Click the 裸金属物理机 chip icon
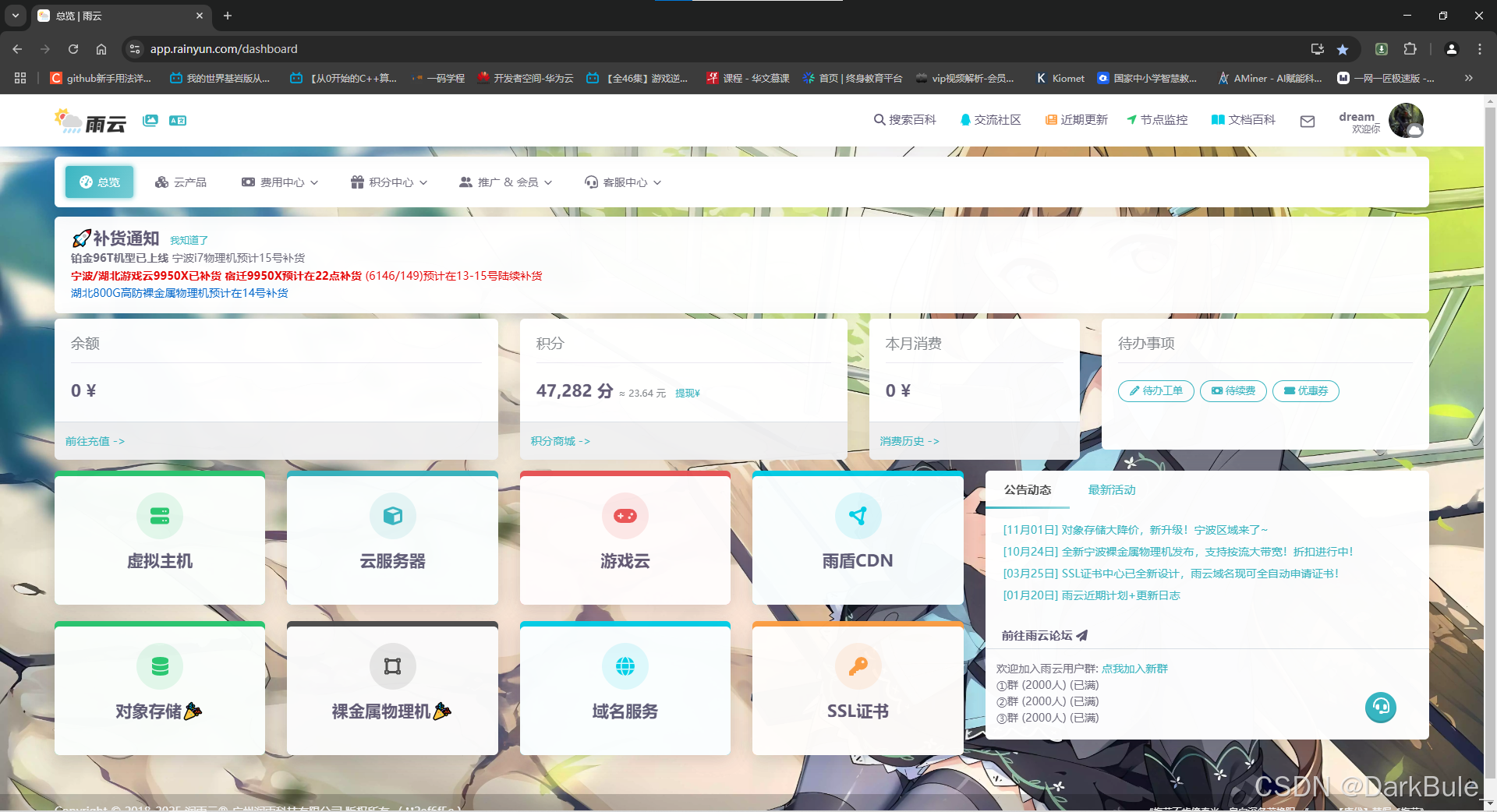 393,666
